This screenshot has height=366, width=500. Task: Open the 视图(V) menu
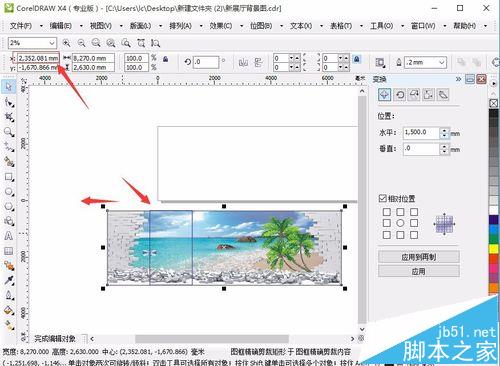tap(101, 26)
